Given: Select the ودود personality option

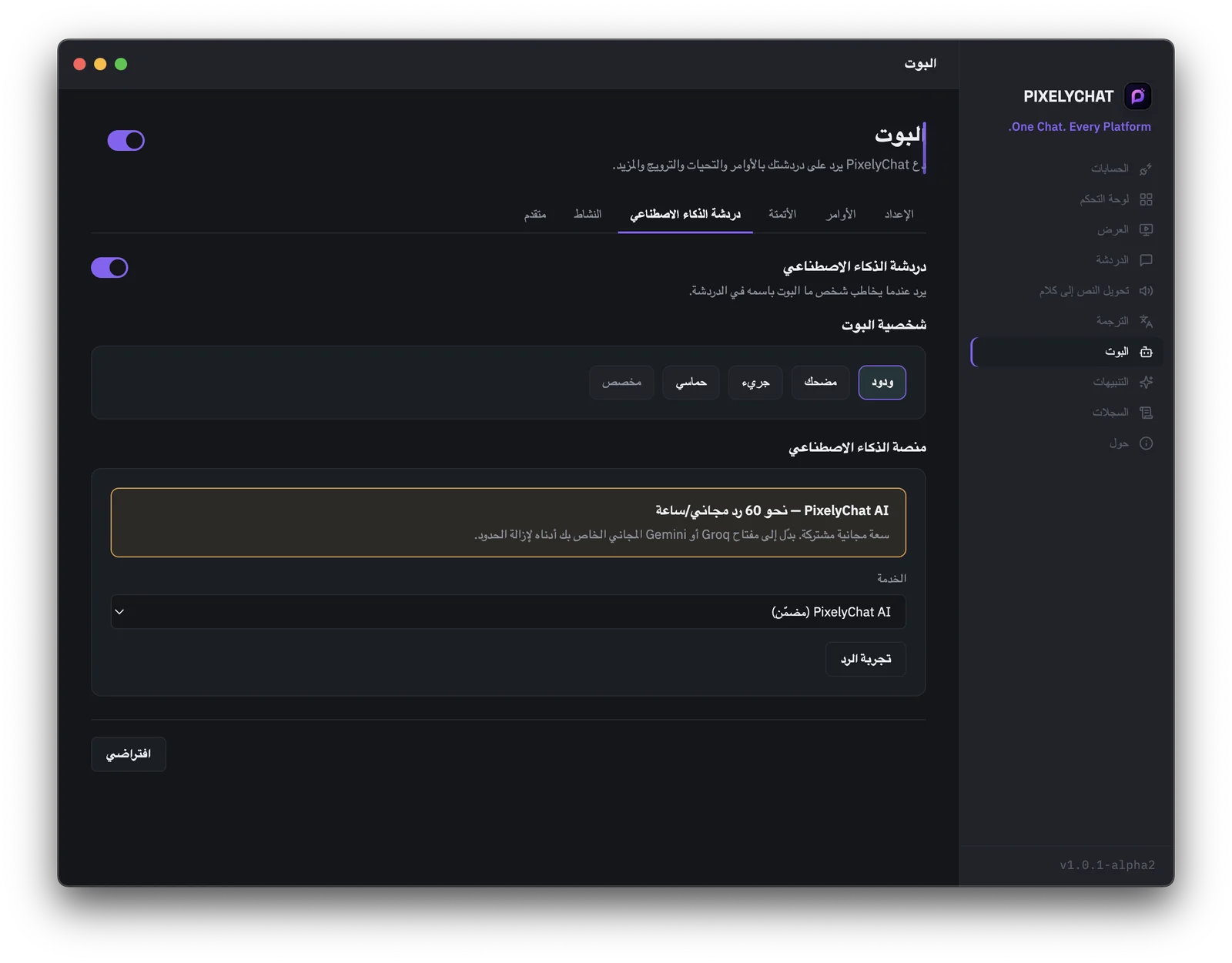Looking at the screenshot, I should point(882,383).
